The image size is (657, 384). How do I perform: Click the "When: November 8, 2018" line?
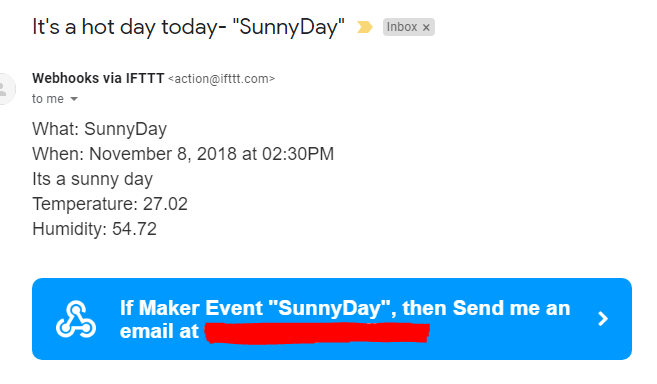click(183, 154)
